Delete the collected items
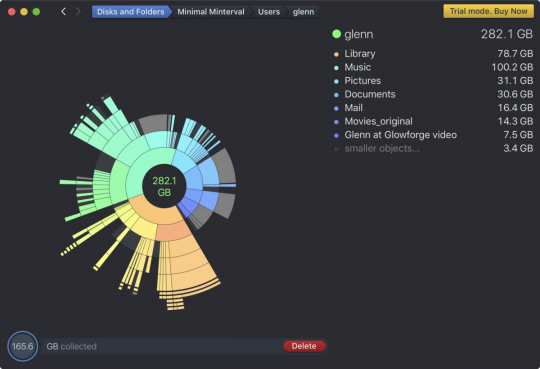 point(304,346)
